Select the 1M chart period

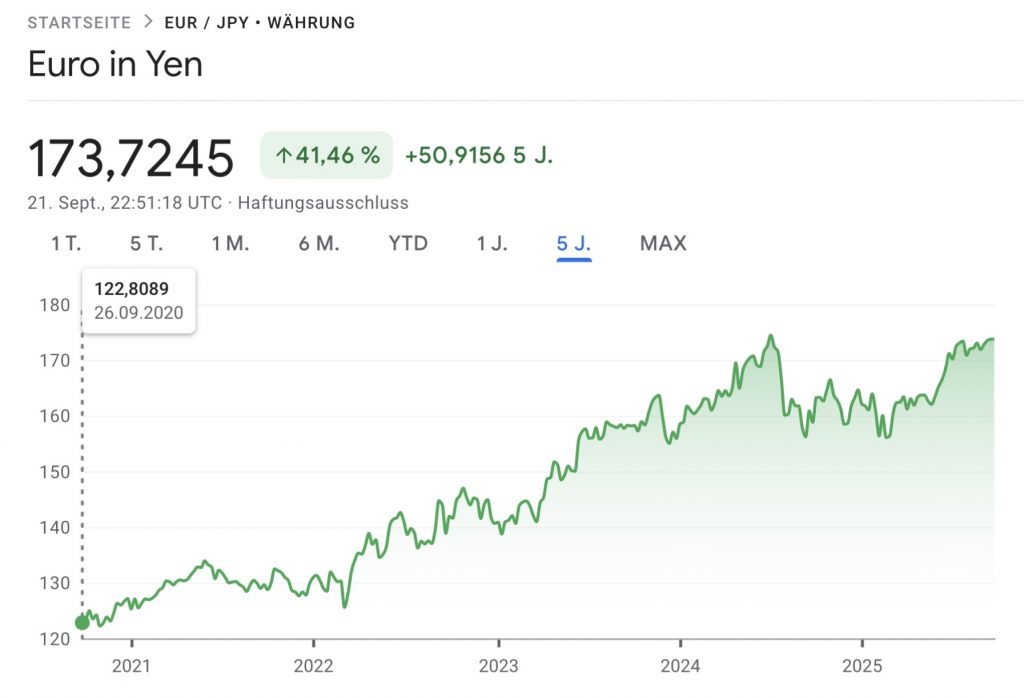(232, 243)
